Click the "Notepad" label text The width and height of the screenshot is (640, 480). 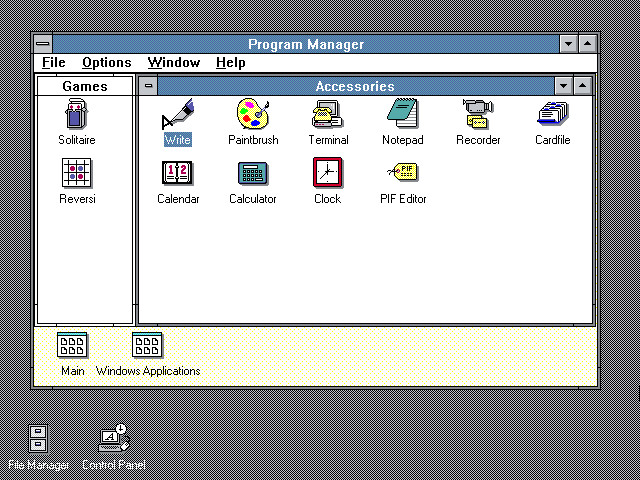(402, 140)
